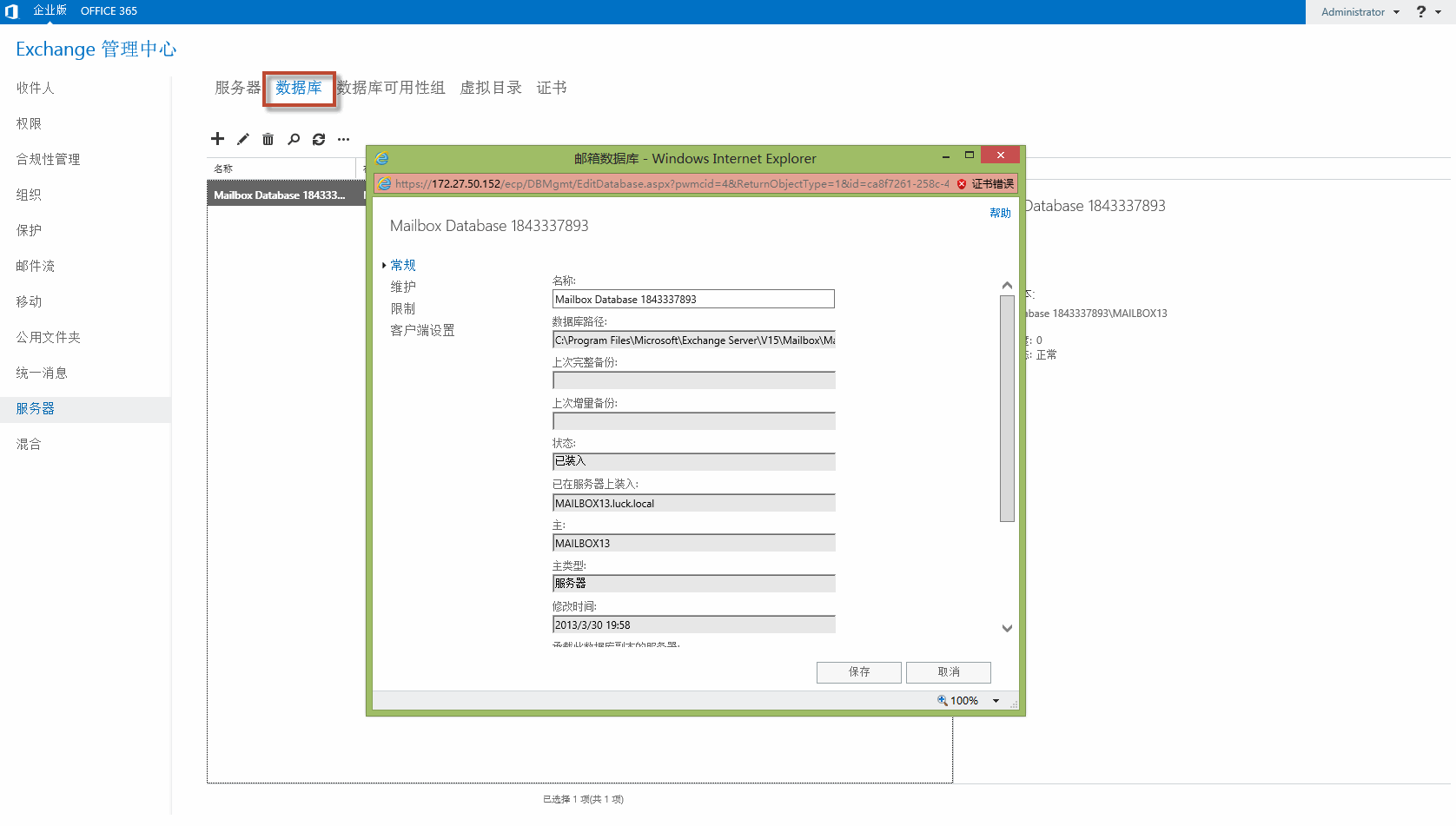This screenshot has width=1456, height=826.
Task: Click the delete trash icon
Action: 268,139
